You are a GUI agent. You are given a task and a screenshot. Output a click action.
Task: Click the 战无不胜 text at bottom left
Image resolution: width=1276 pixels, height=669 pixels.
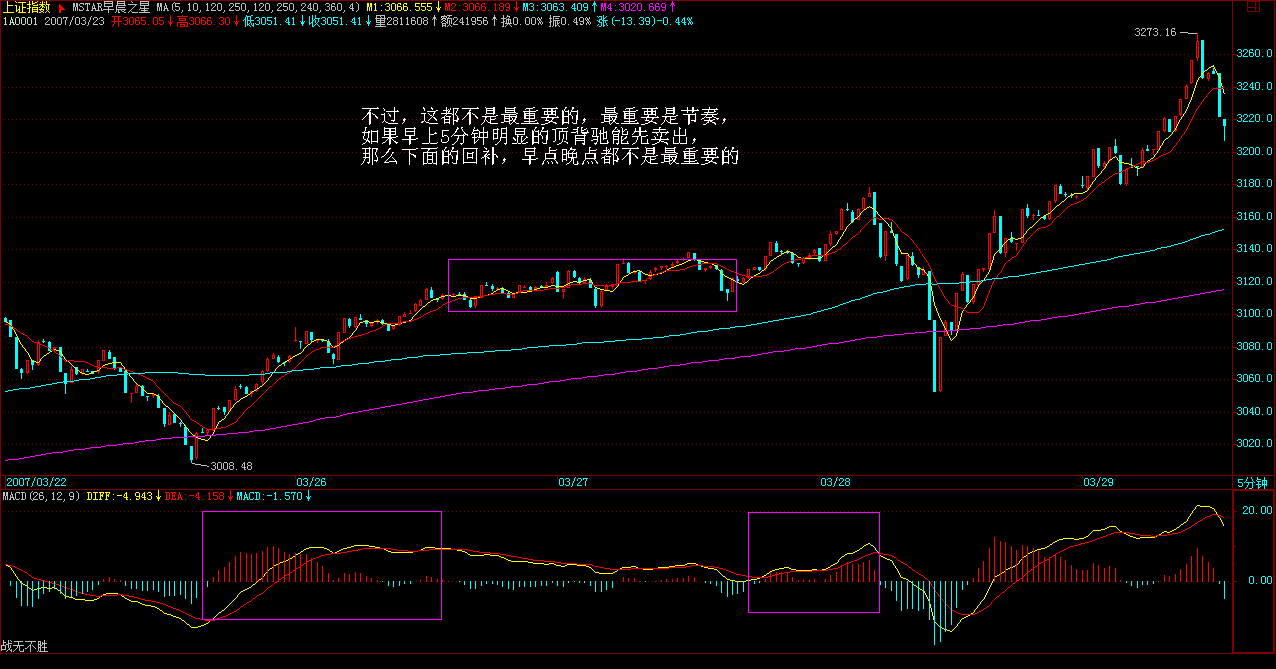tap(24, 647)
